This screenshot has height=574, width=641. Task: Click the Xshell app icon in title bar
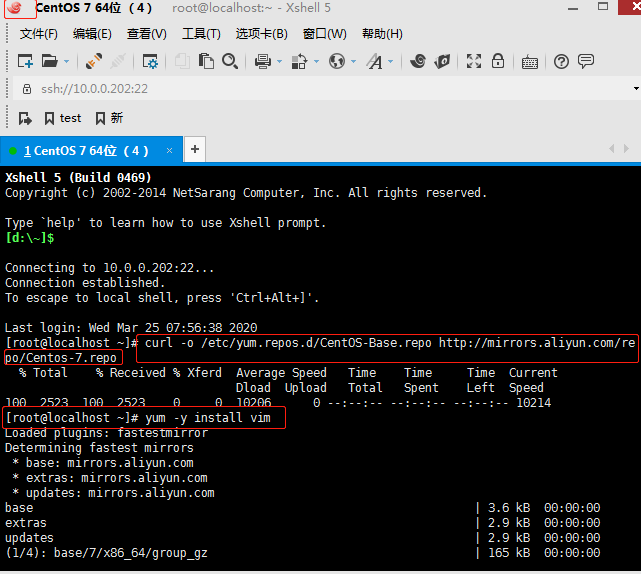pyautogui.click(x=16, y=7)
